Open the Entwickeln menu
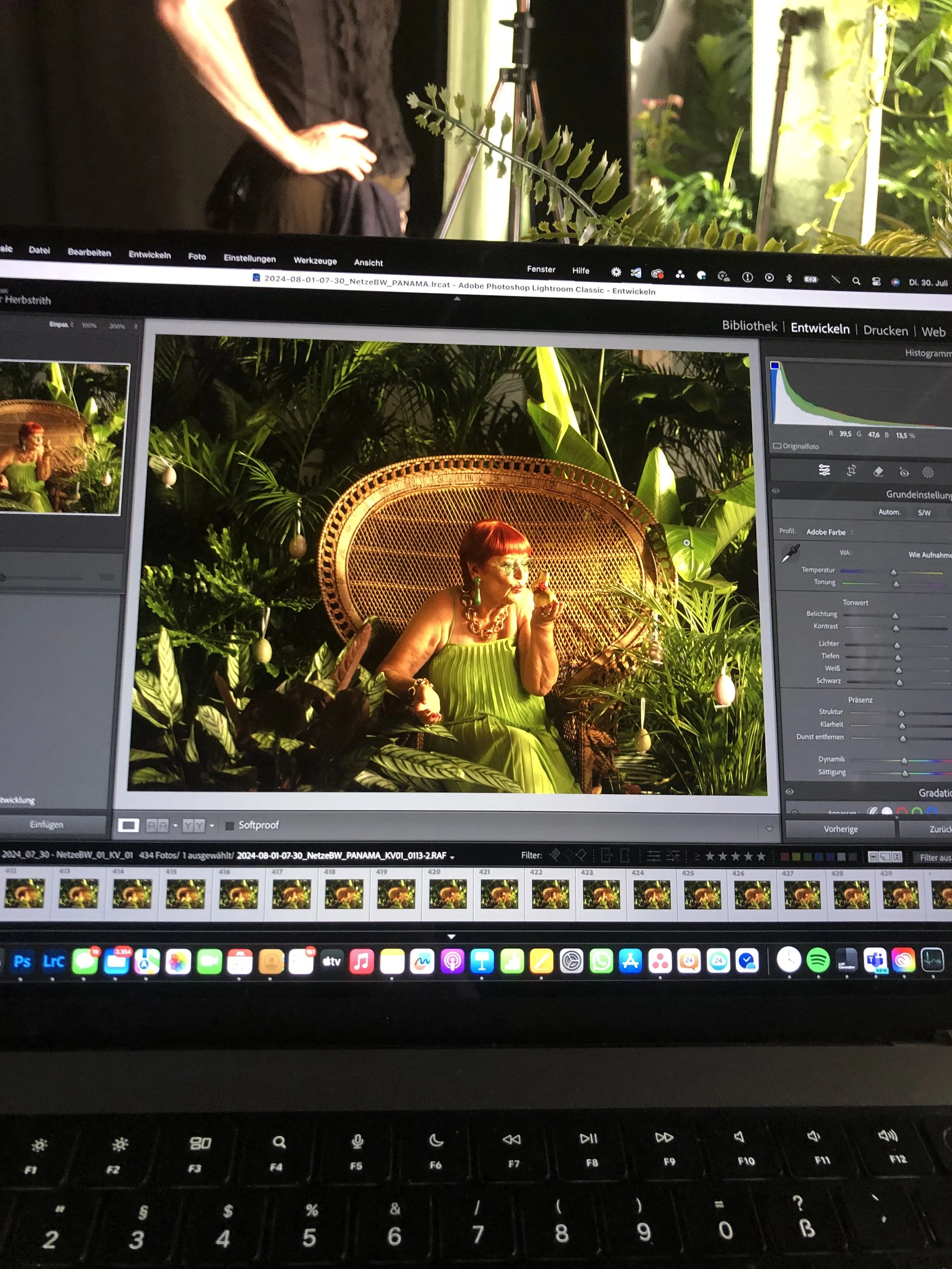Screen dimensions: 952x1269 [x=150, y=255]
